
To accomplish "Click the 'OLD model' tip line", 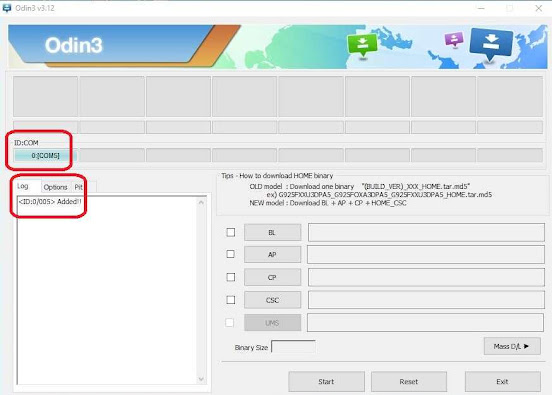I will click(359, 187).
